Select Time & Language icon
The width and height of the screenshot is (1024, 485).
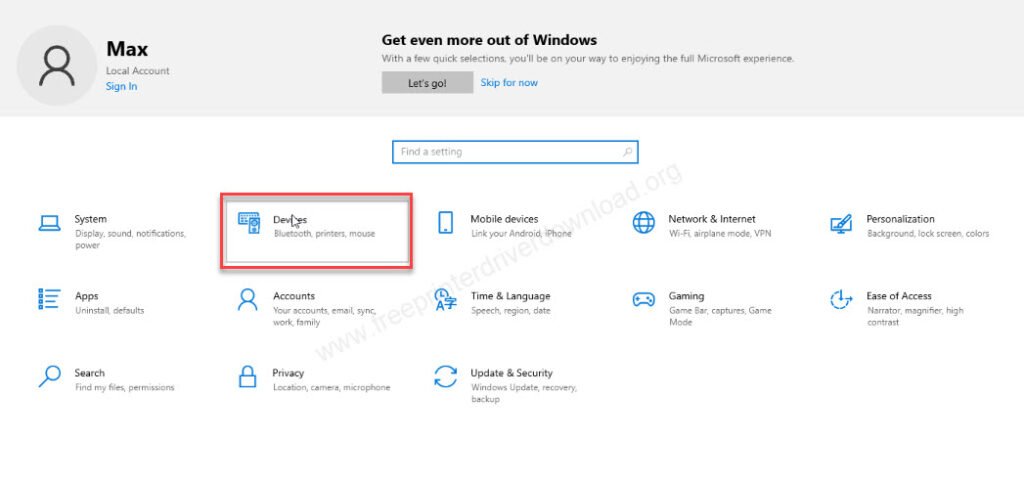[x=445, y=300]
